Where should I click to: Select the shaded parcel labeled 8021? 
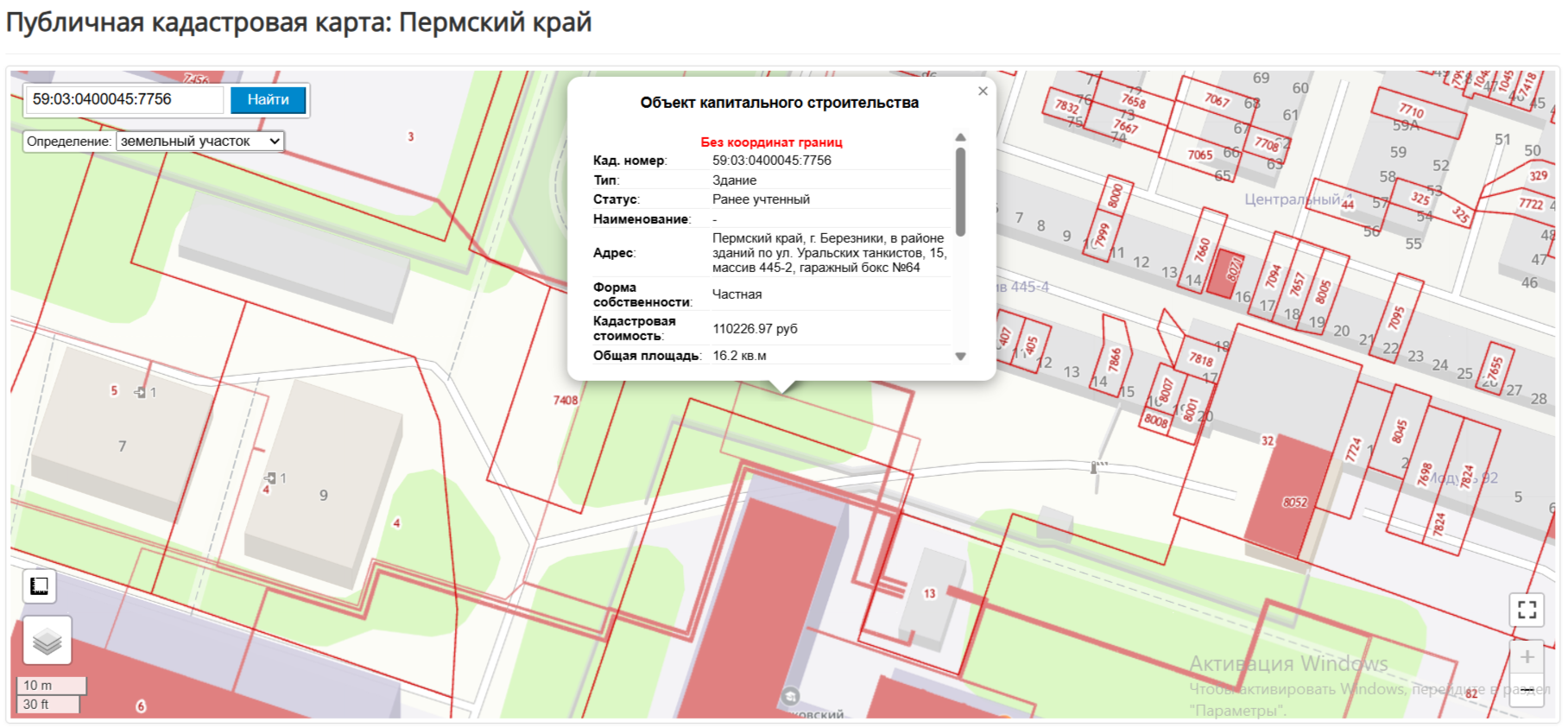click(1224, 272)
